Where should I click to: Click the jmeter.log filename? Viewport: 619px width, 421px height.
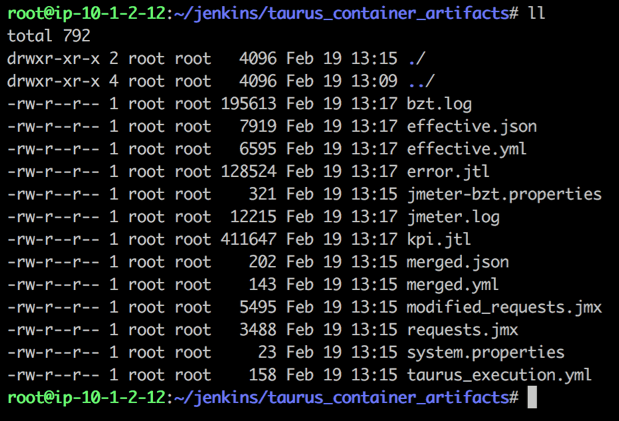pyautogui.click(x=453, y=217)
